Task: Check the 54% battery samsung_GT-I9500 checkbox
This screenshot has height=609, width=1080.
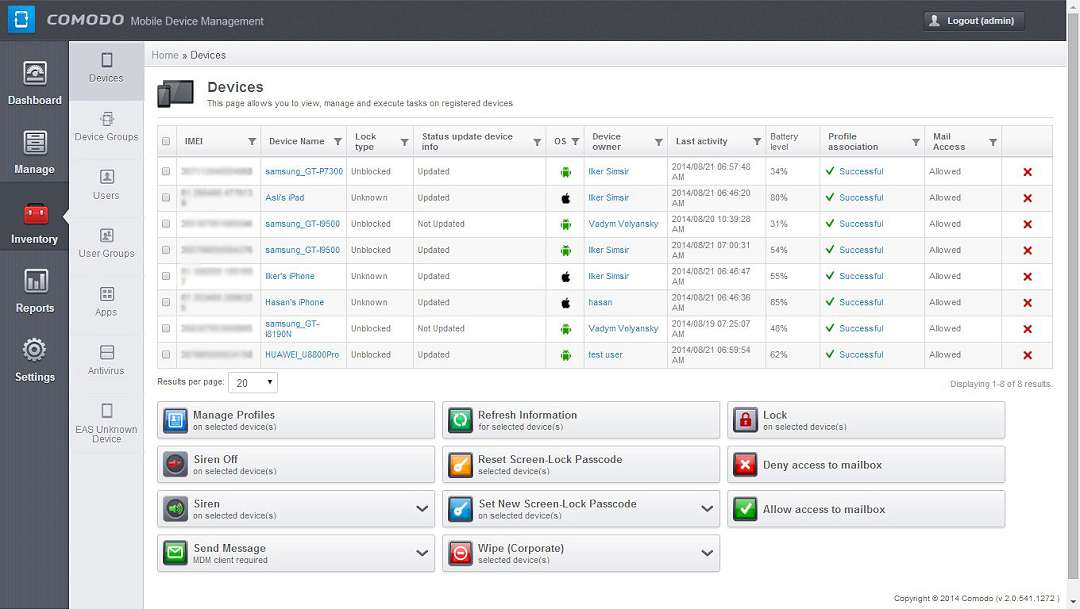Action: pos(166,249)
